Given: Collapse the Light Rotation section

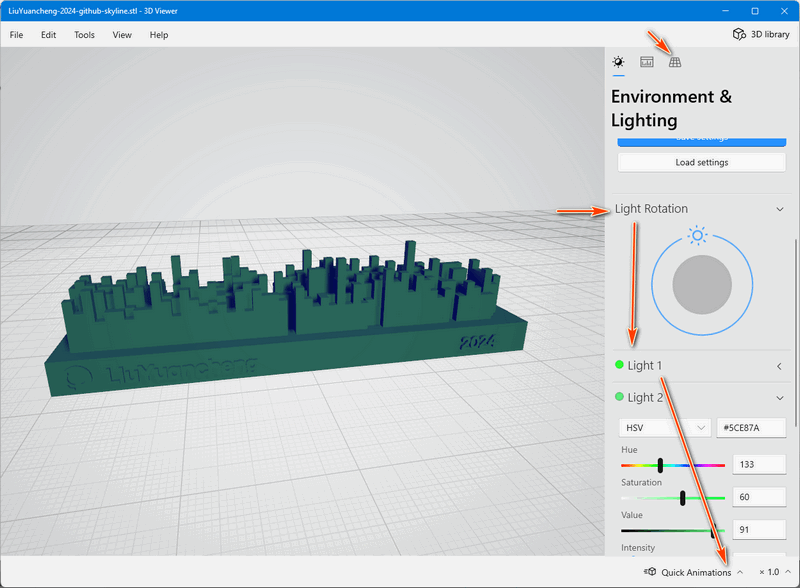Looking at the screenshot, I should point(780,209).
